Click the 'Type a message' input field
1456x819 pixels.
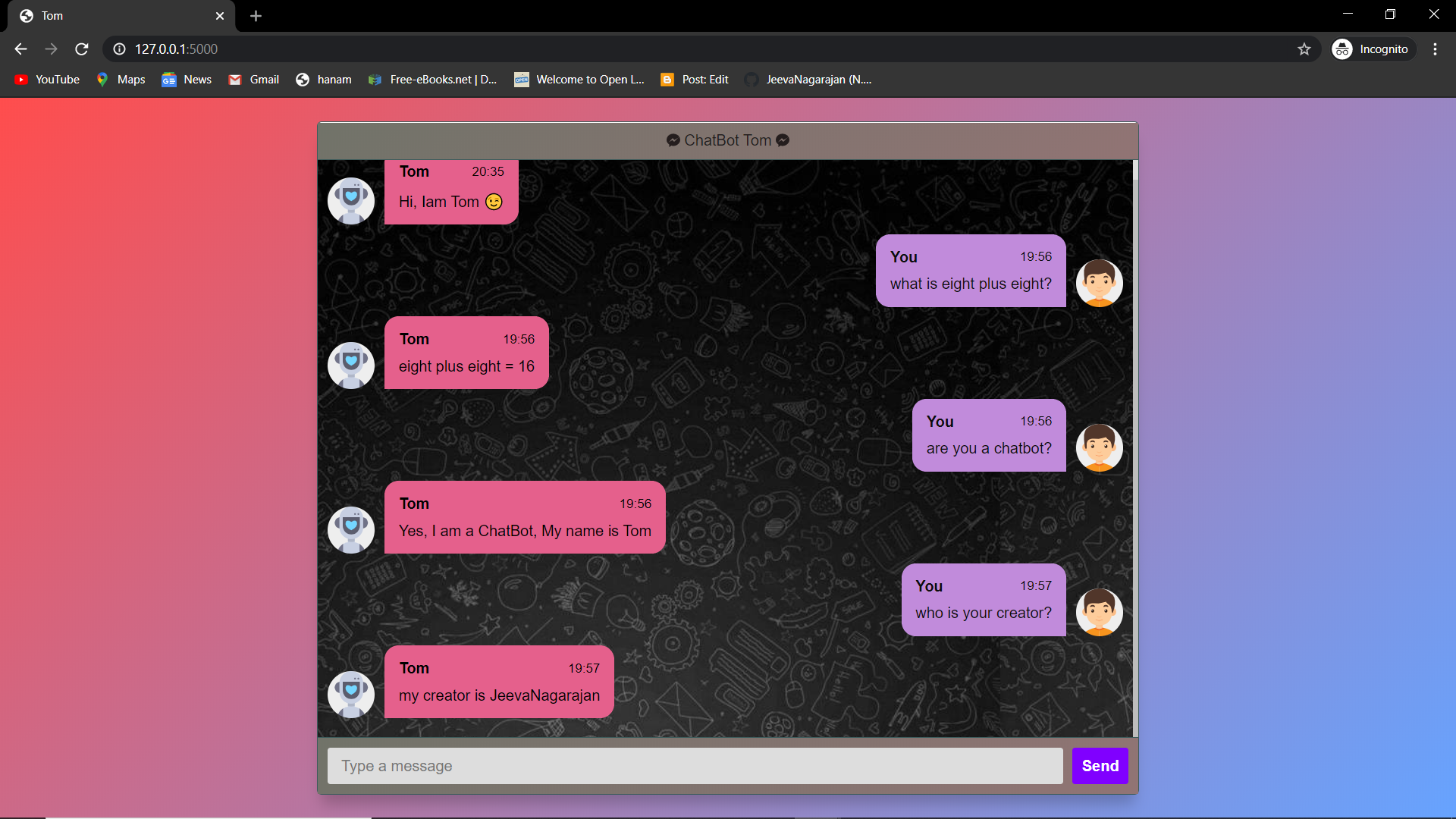694,766
